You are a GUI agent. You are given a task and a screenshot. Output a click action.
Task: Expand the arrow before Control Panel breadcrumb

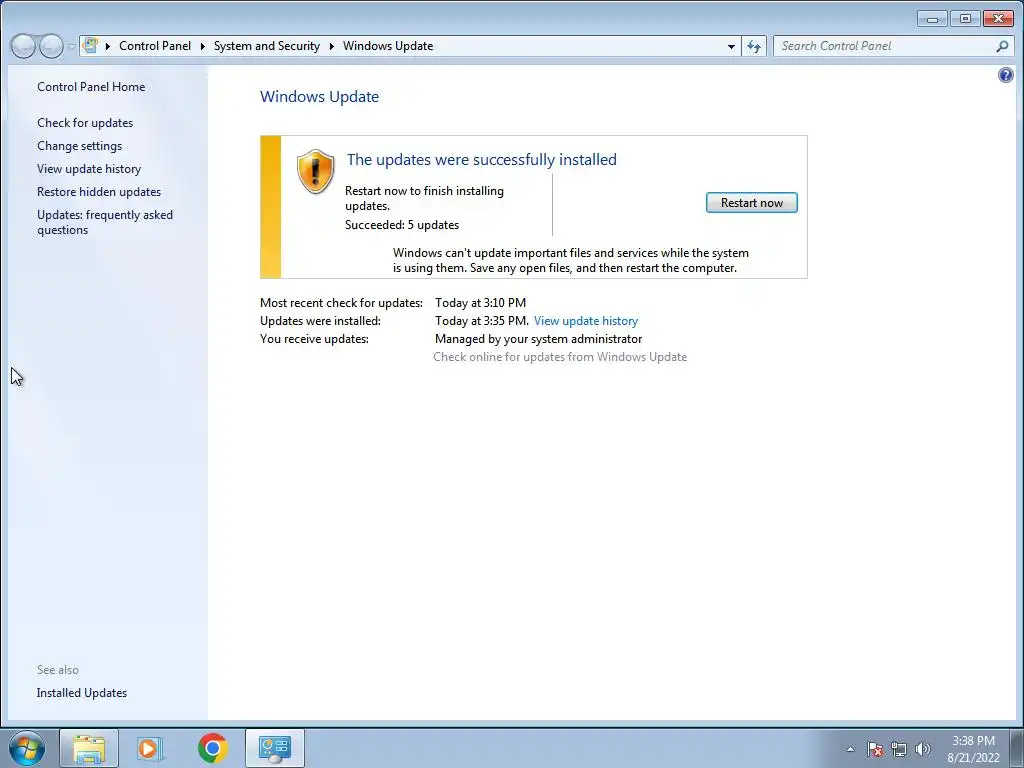108,46
